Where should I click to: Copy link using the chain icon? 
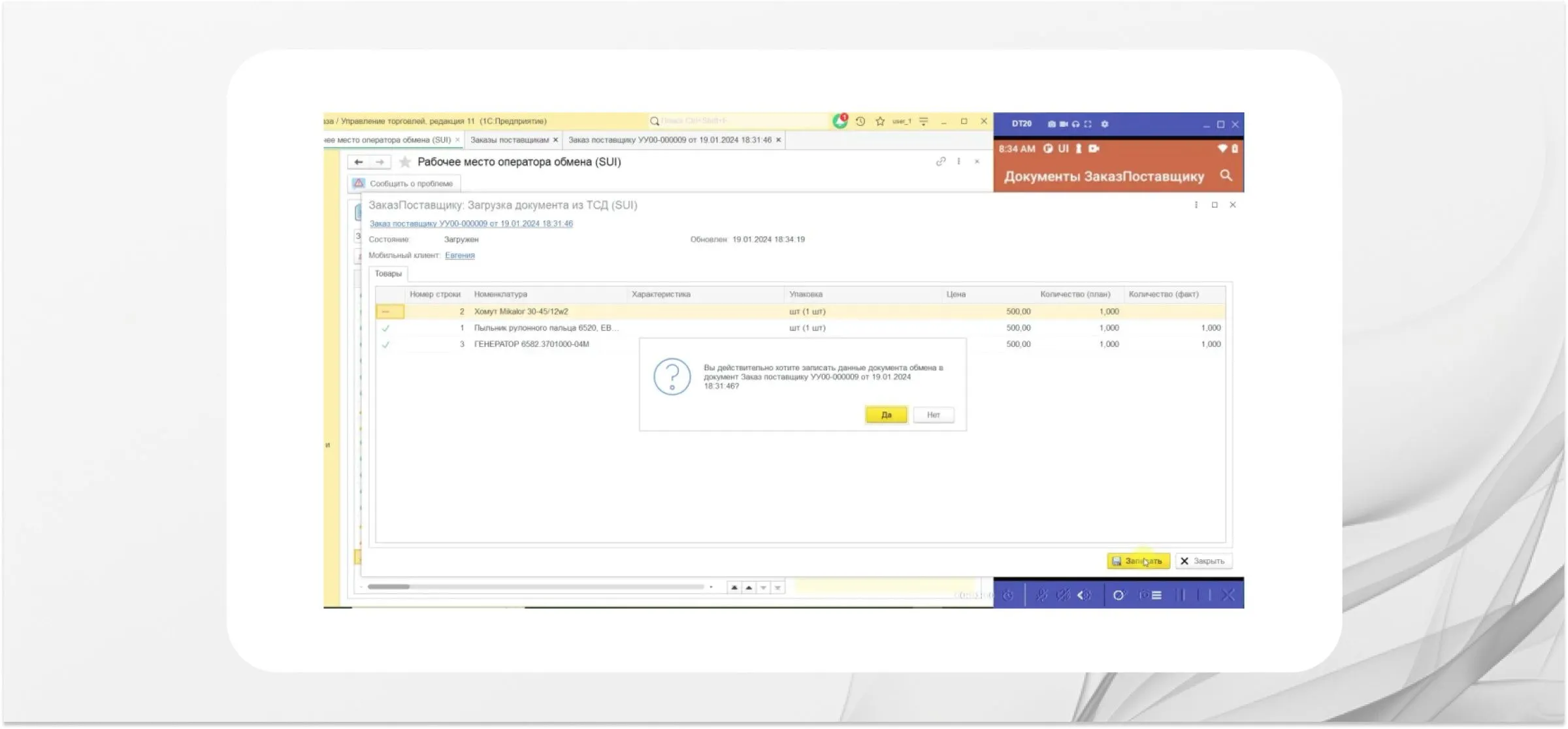tap(941, 161)
